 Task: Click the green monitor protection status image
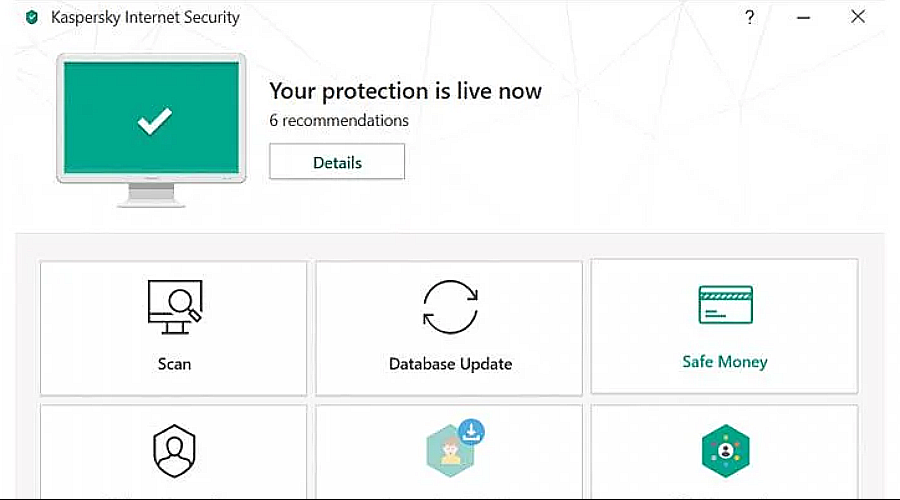[x=151, y=125]
